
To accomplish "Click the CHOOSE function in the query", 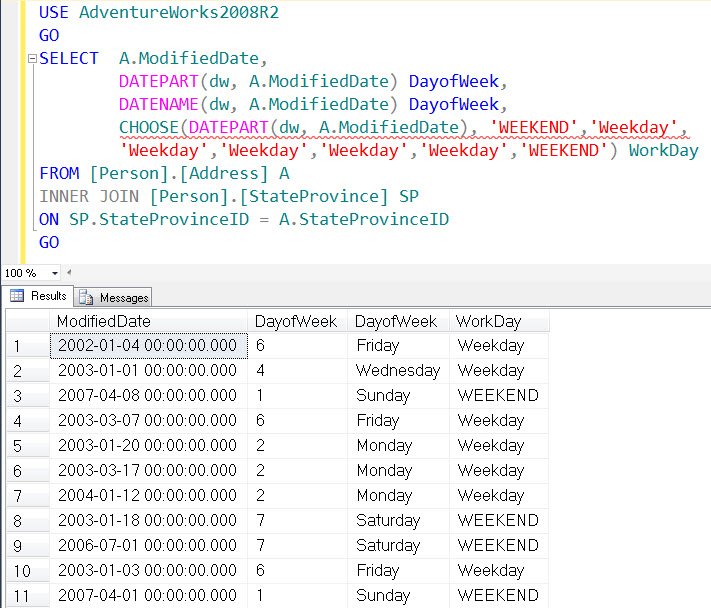I will pos(149,127).
